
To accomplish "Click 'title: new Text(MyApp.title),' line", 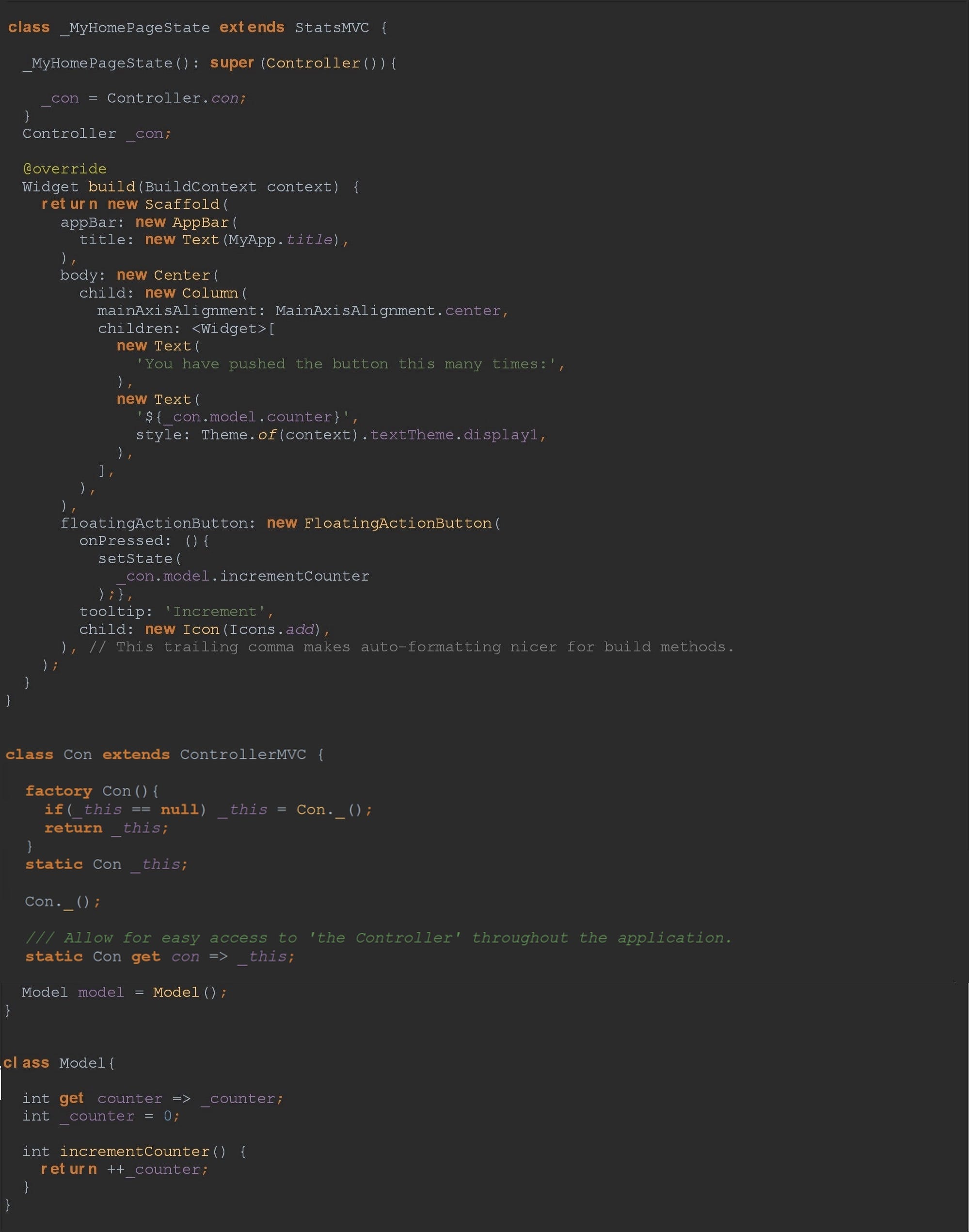I will 214,240.
